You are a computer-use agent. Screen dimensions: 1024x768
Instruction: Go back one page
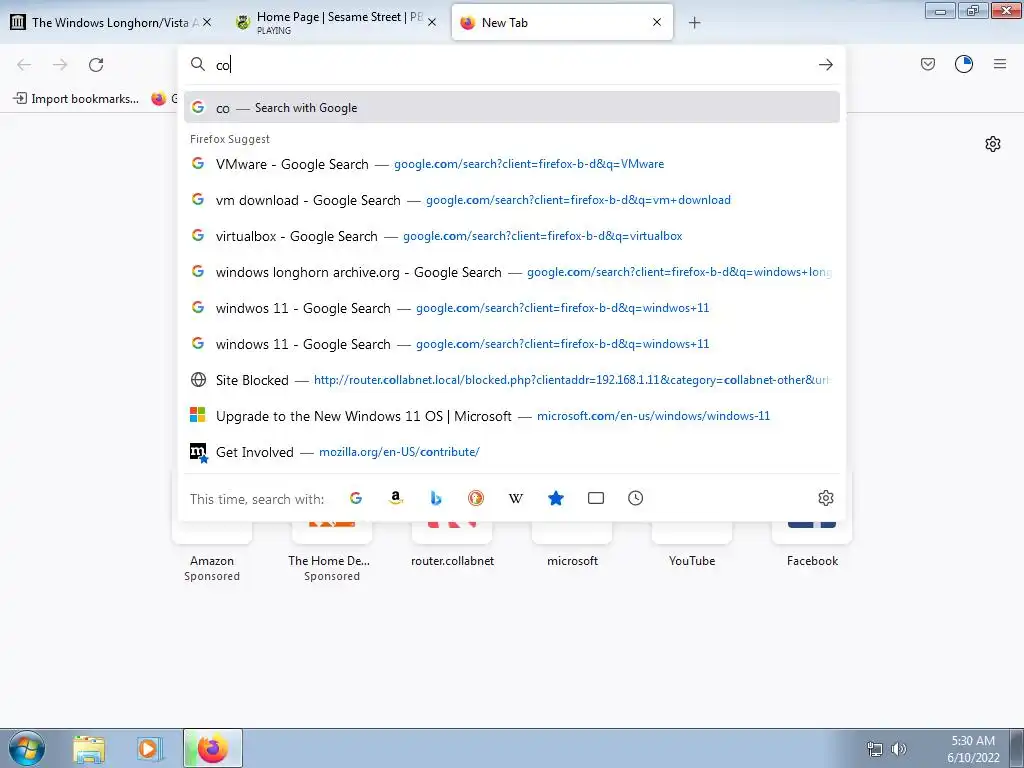[x=24, y=65]
